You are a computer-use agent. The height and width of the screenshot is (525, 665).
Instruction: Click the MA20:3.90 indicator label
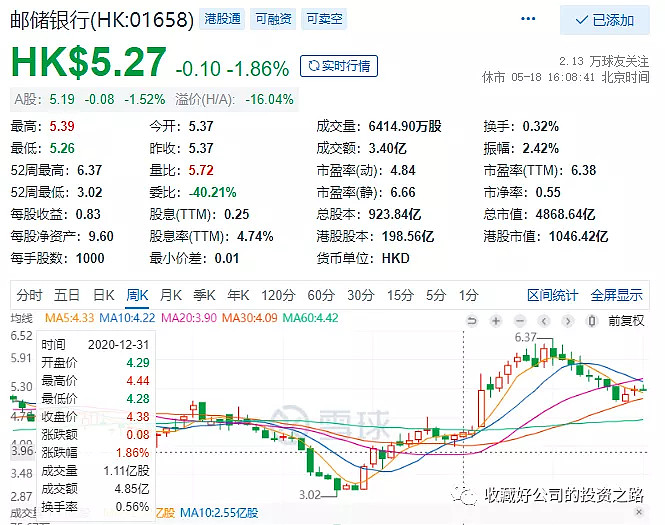(x=189, y=318)
